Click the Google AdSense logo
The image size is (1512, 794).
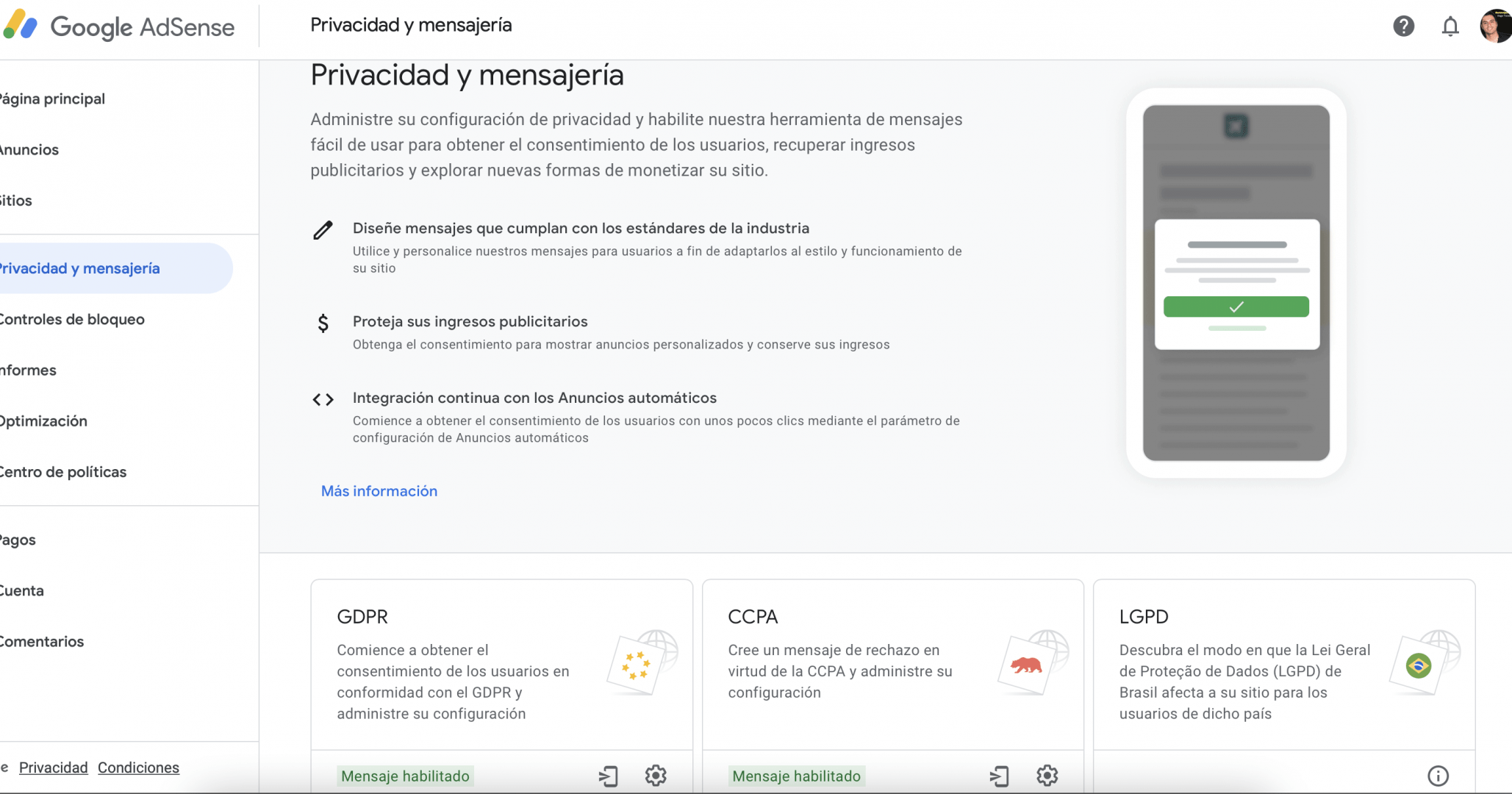pos(119,26)
